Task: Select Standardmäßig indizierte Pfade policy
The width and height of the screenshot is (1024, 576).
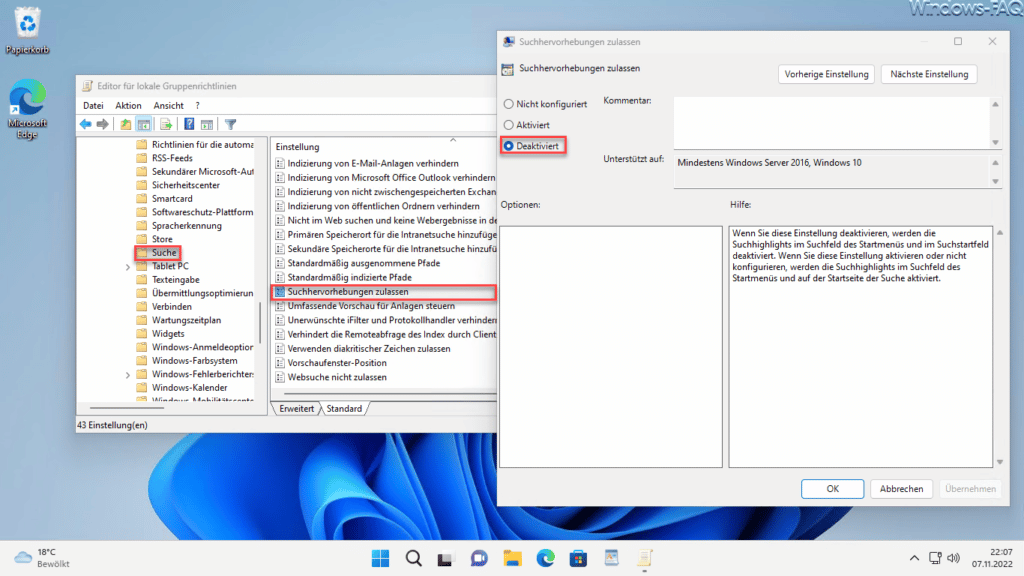Action: point(349,278)
